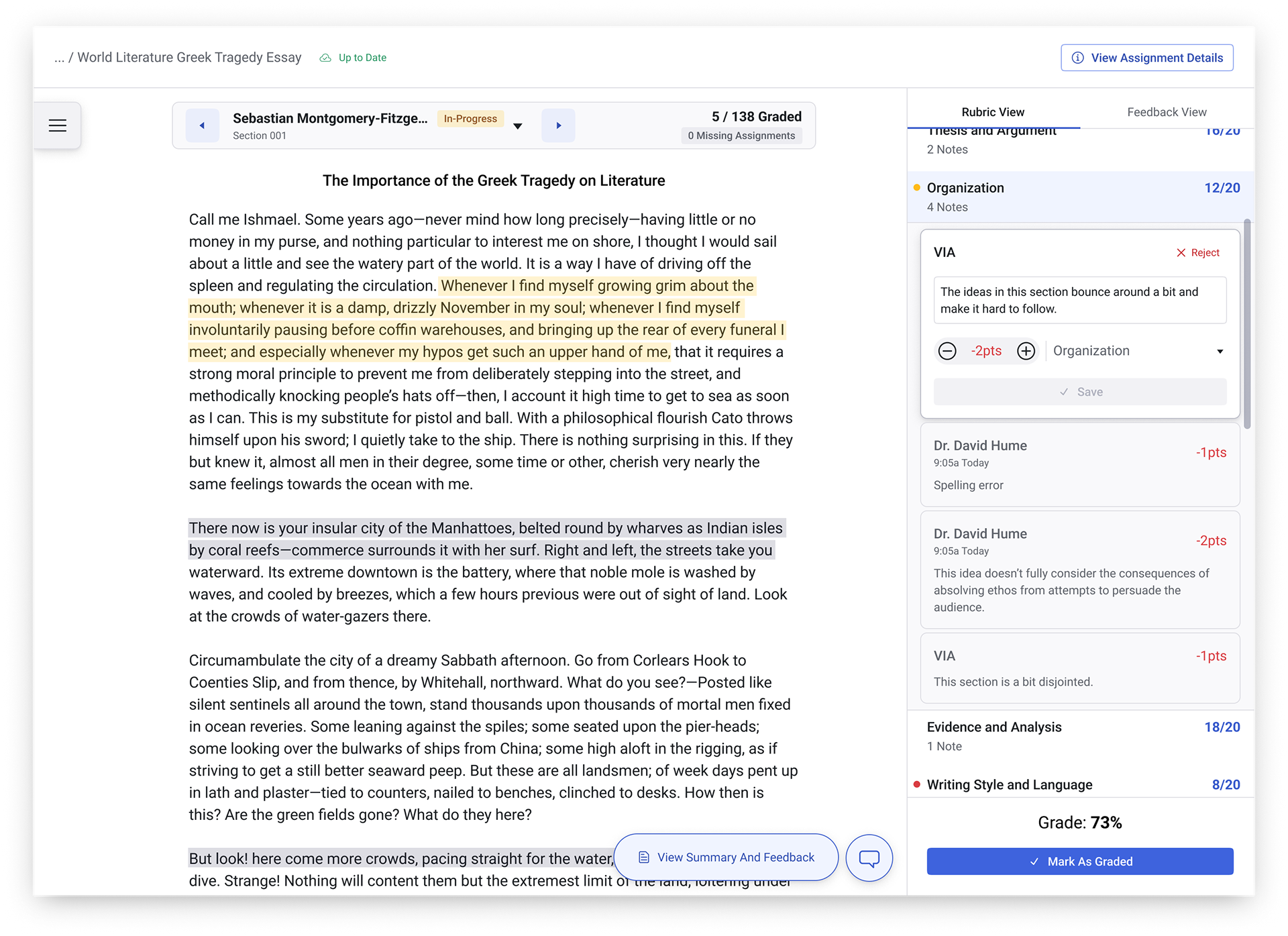The height and width of the screenshot is (936, 1288).
Task: Click the gray highlighted Manhattoes passage
Action: pyautogui.click(x=486, y=539)
